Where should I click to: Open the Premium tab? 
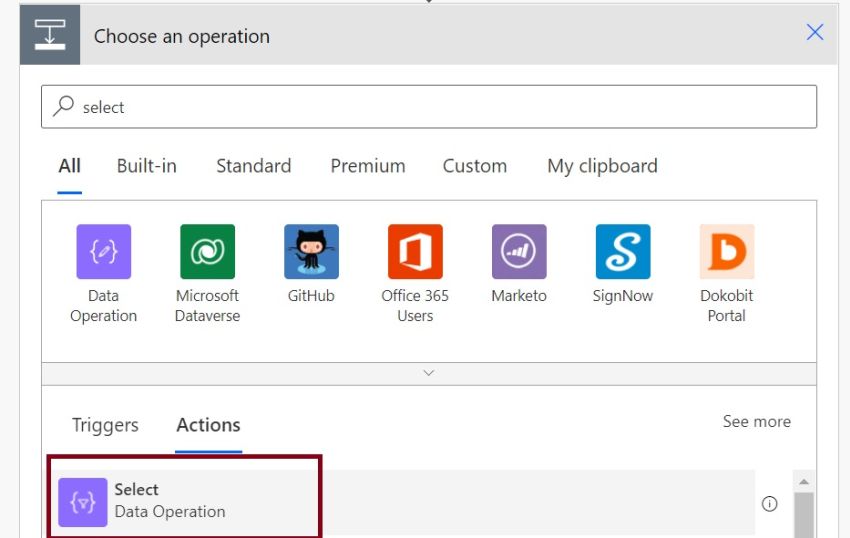coord(368,166)
